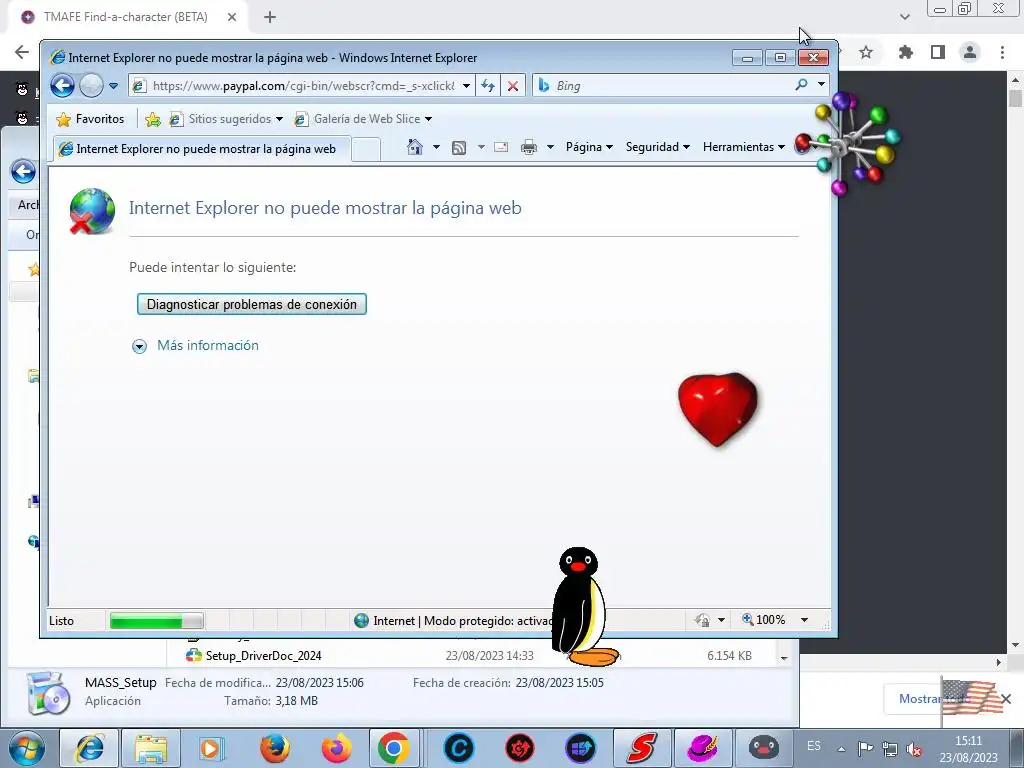Click the Google Chrome taskbar icon
1024x768 pixels.
click(393, 748)
